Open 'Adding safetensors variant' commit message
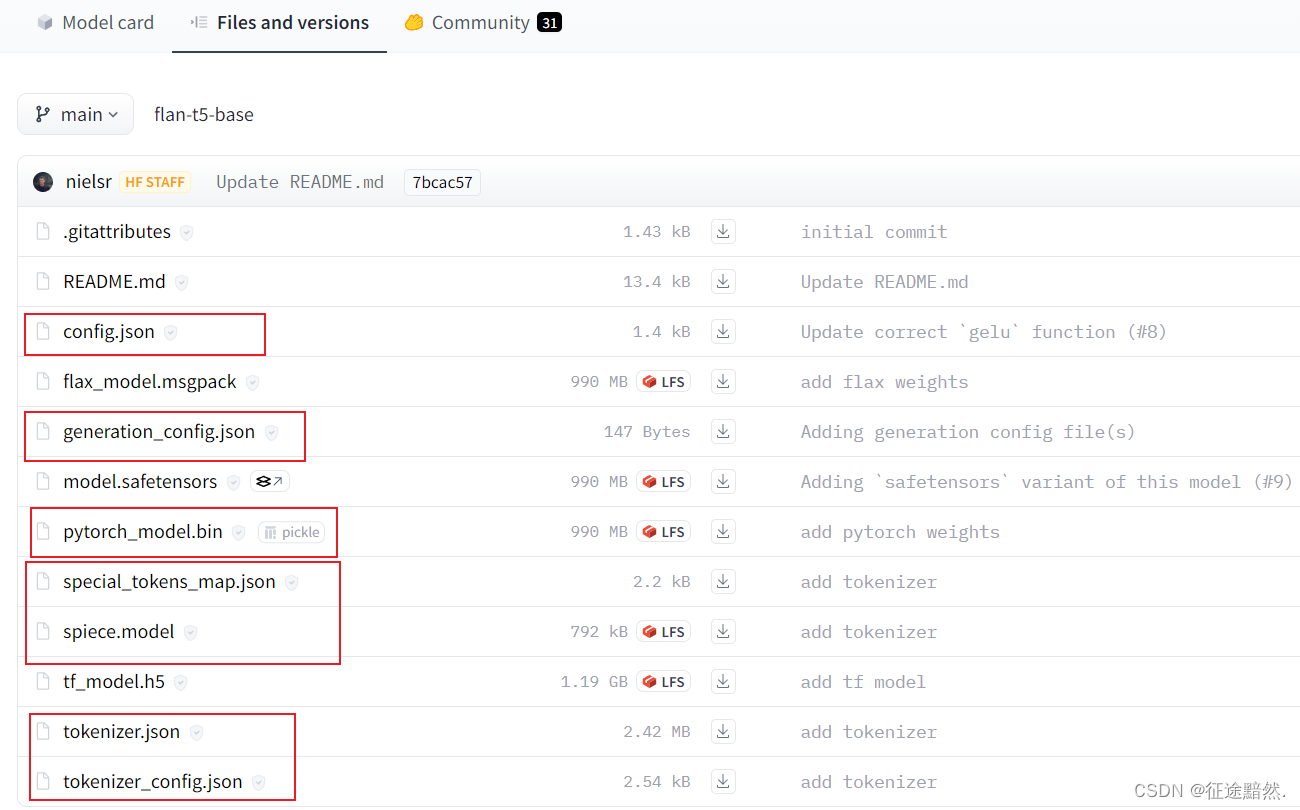1300x810 pixels. tap(1047, 482)
